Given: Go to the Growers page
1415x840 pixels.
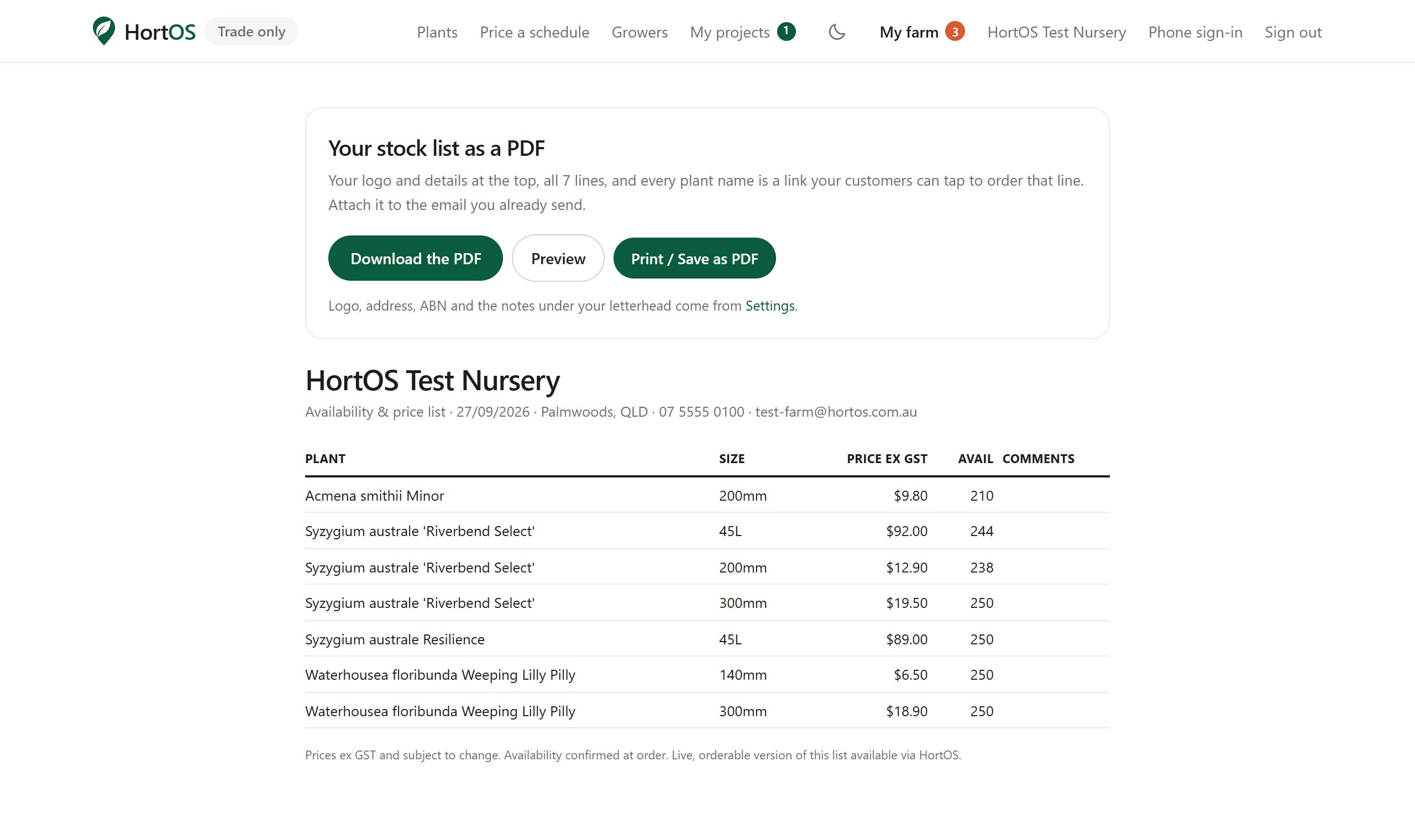Looking at the screenshot, I should click(x=640, y=32).
